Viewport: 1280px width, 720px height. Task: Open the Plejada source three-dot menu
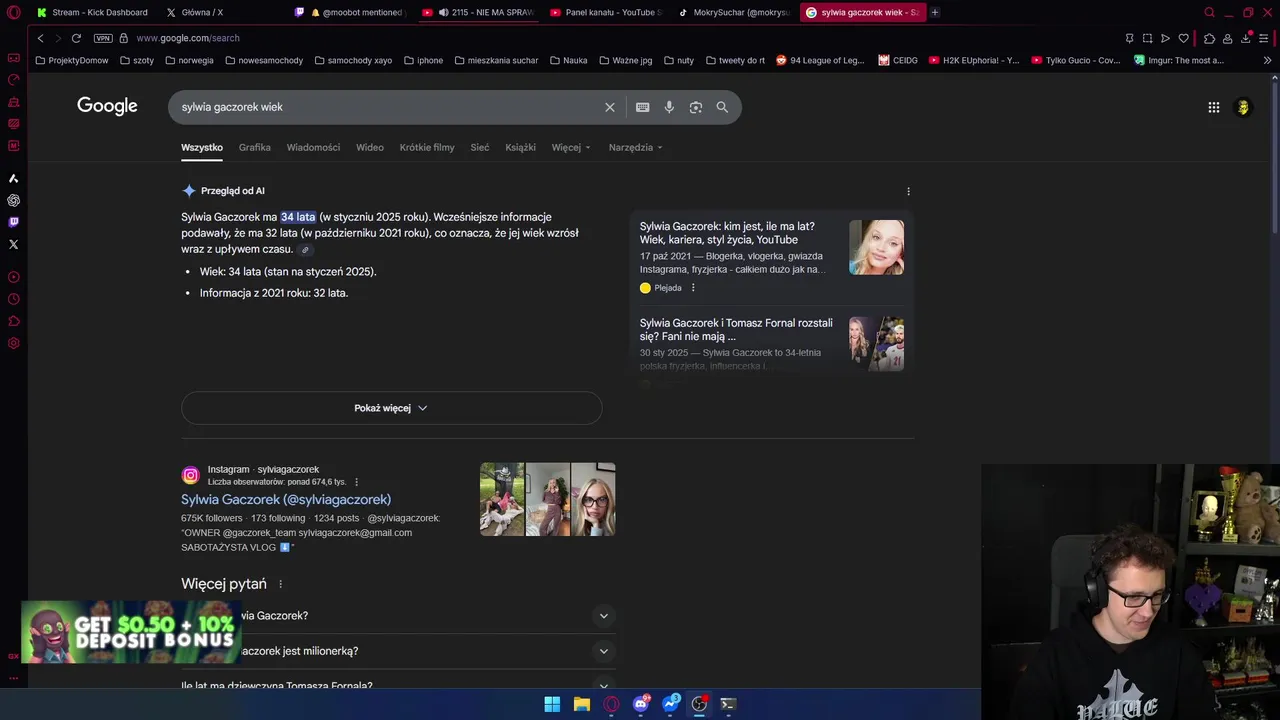[x=693, y=288]
